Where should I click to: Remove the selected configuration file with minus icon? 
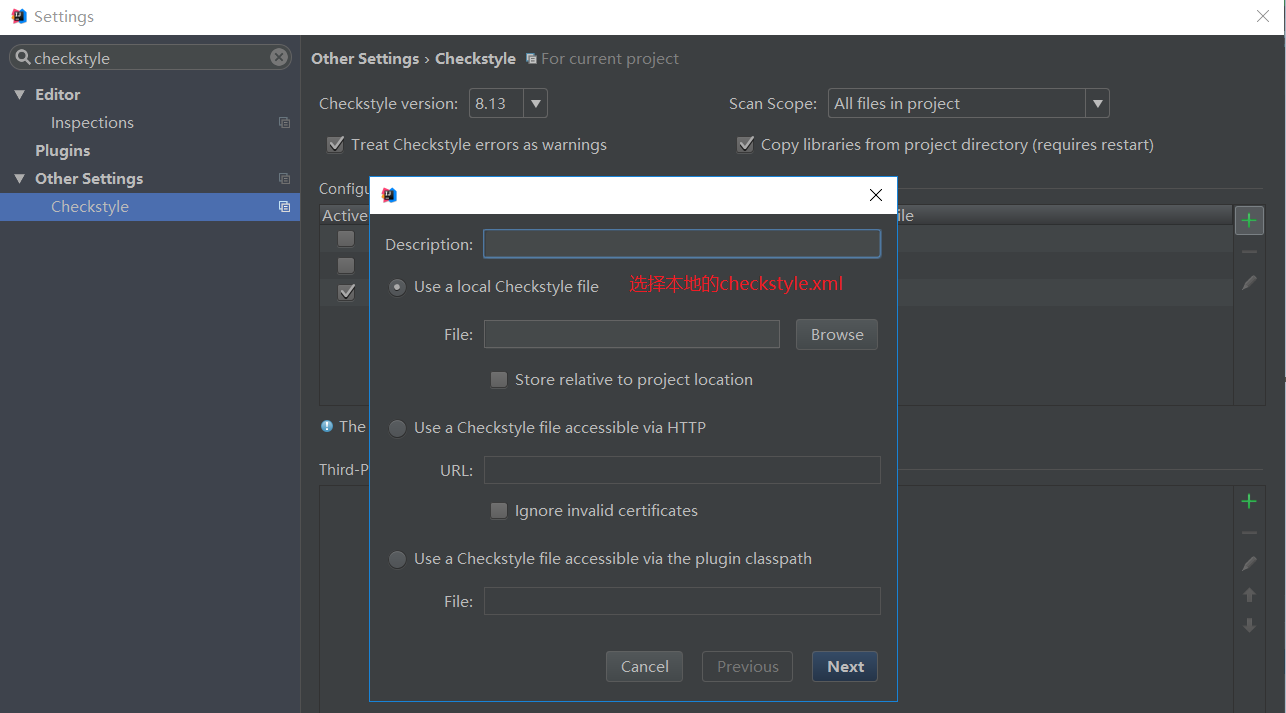point(1249,252)
